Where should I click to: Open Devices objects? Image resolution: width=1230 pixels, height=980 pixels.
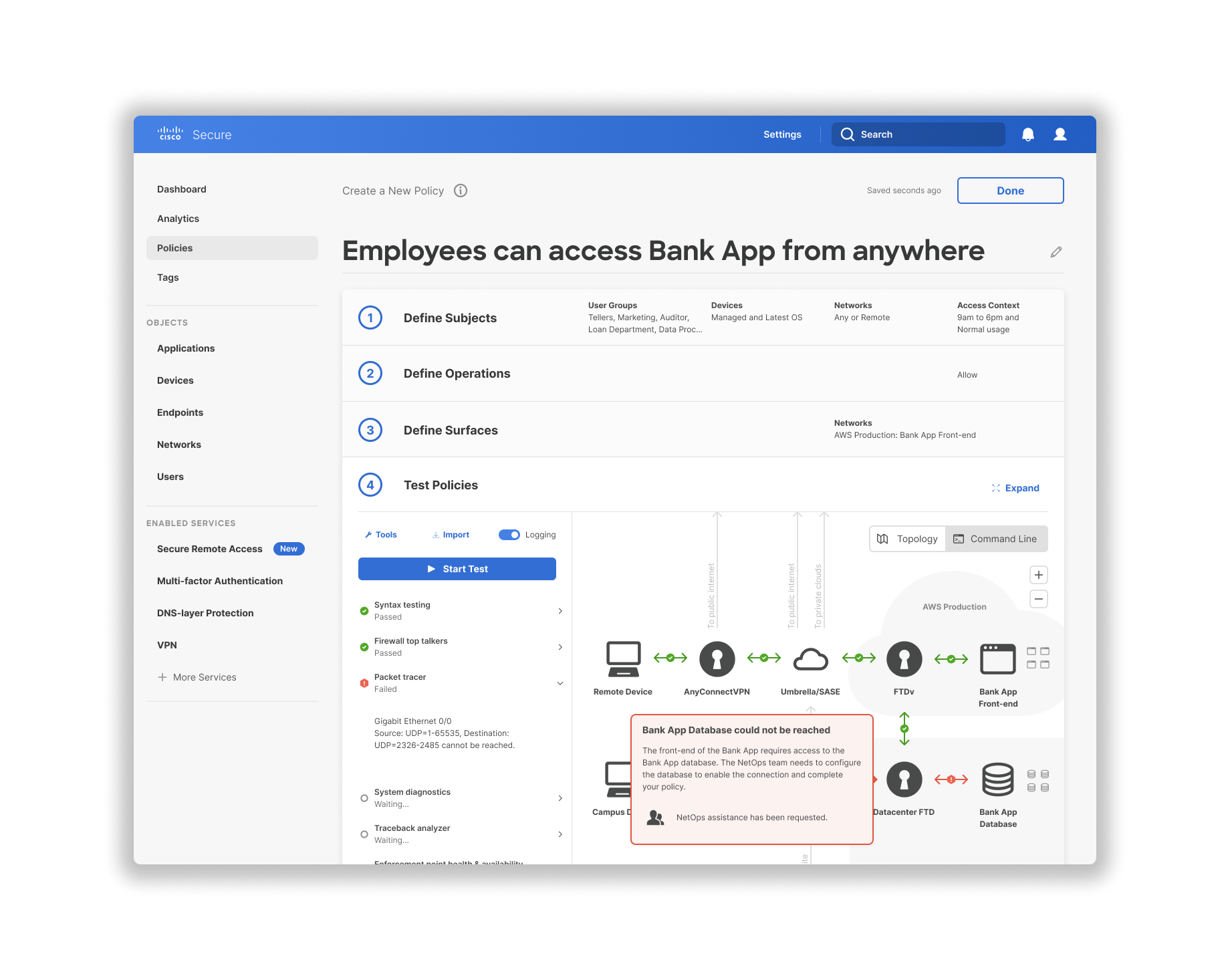(175, 380)
